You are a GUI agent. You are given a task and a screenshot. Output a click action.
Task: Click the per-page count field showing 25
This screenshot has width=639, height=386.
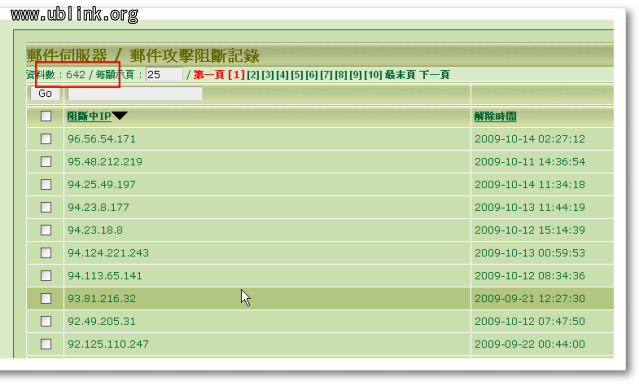(164, 75)
